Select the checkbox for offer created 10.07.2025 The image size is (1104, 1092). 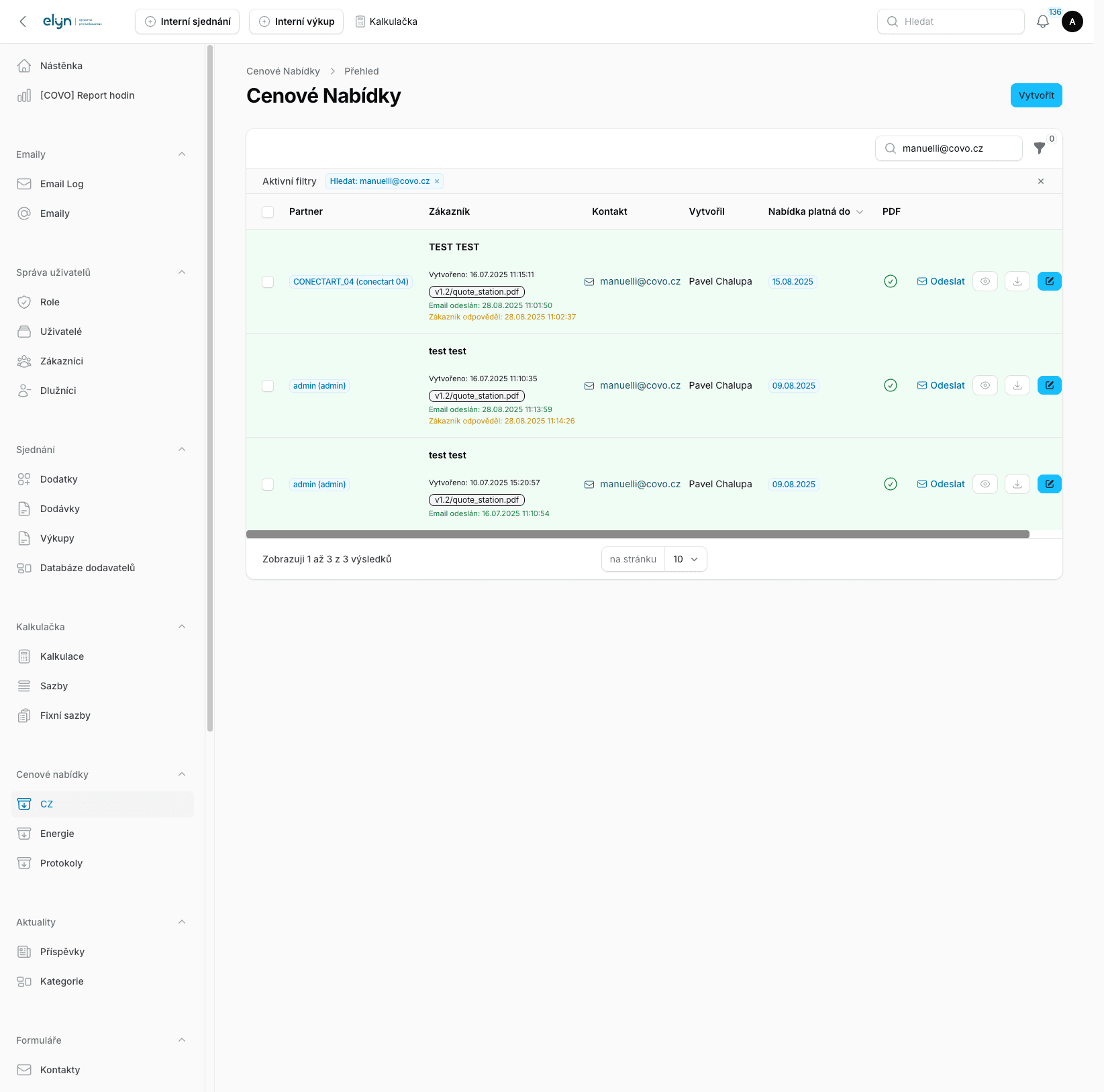pos(268,485)
